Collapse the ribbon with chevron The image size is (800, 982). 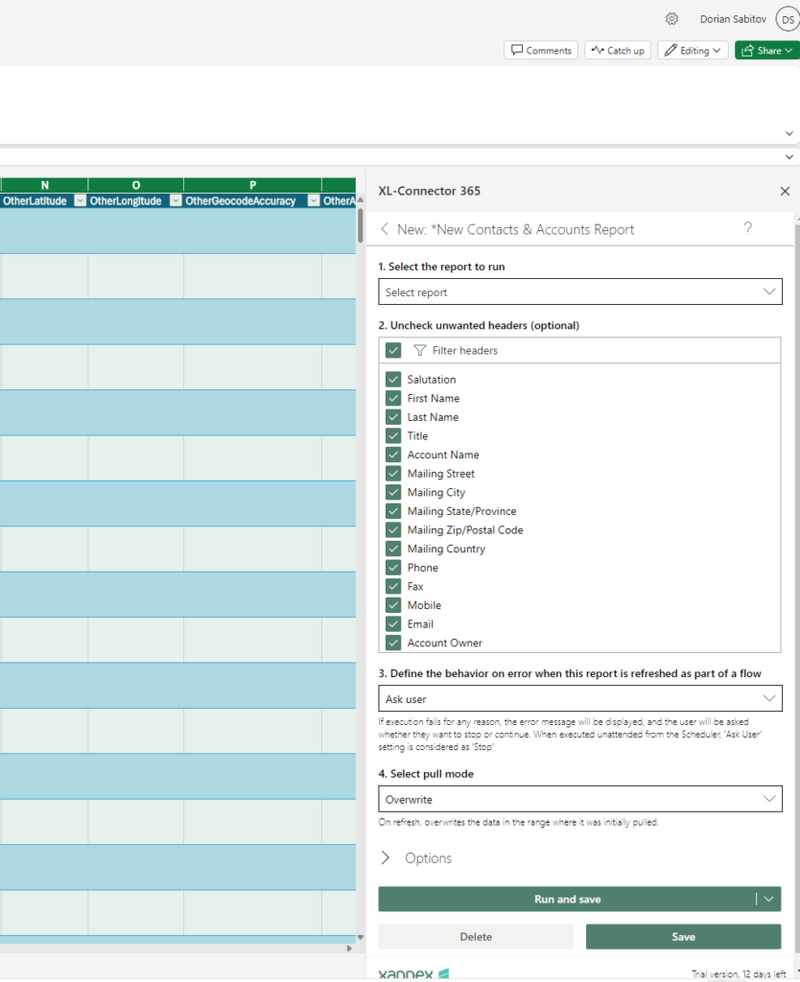tap(789, 133)
